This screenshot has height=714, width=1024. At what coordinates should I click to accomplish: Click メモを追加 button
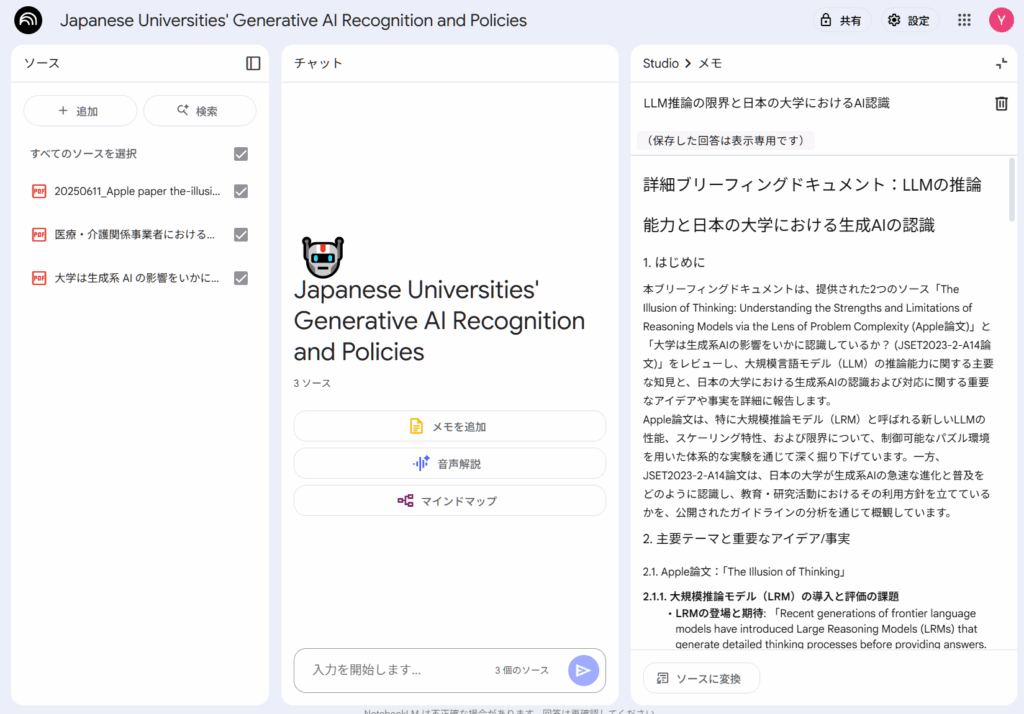click(x=449, y=427)
